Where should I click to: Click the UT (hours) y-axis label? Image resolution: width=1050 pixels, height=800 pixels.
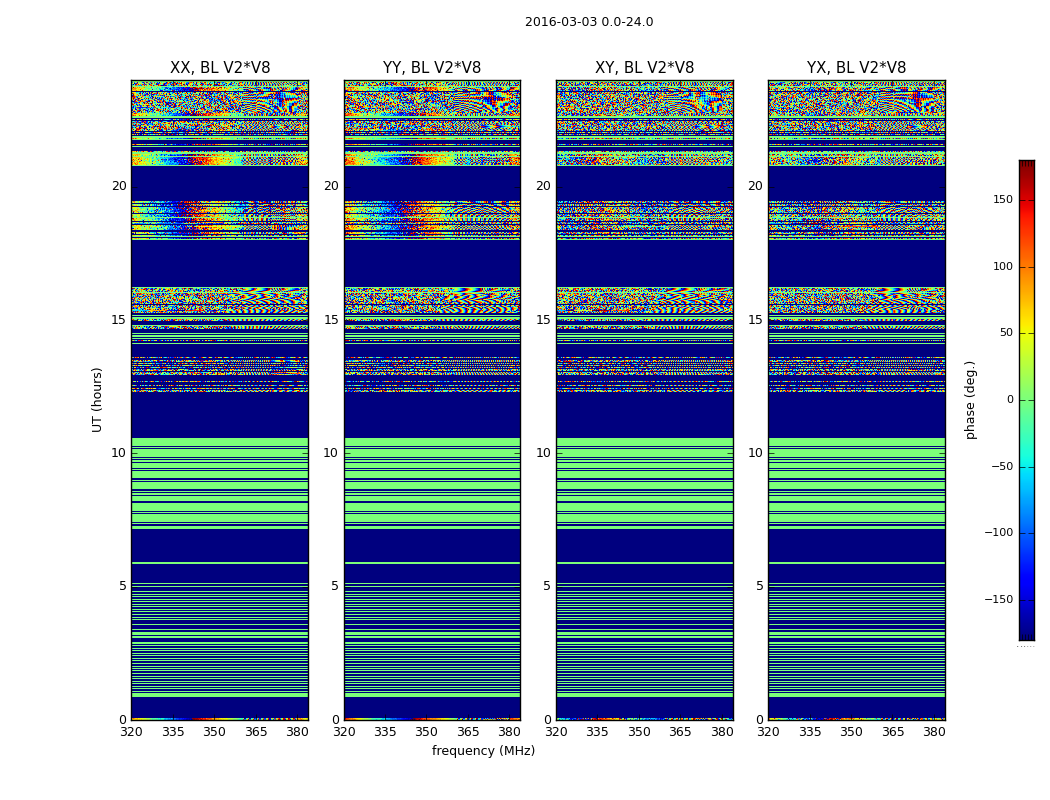pyautogui.click(x=98, y=399)
